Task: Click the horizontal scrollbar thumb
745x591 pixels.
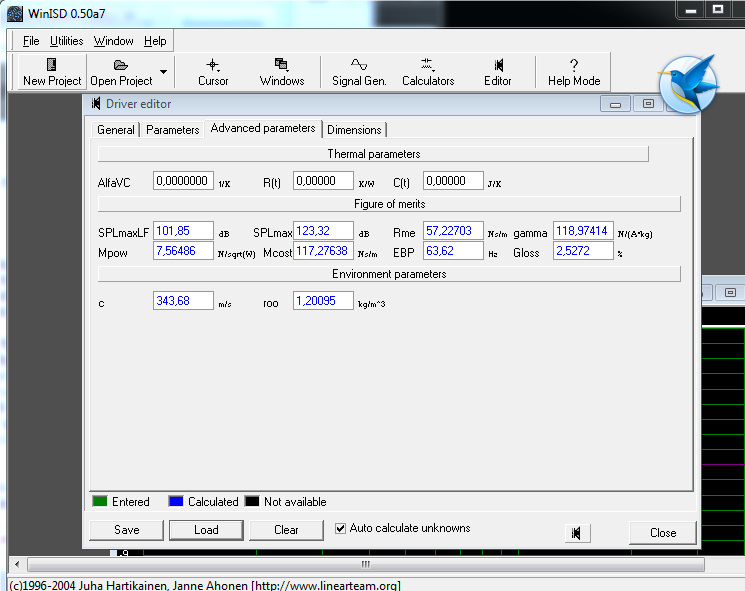Action: tap(366, 564)
